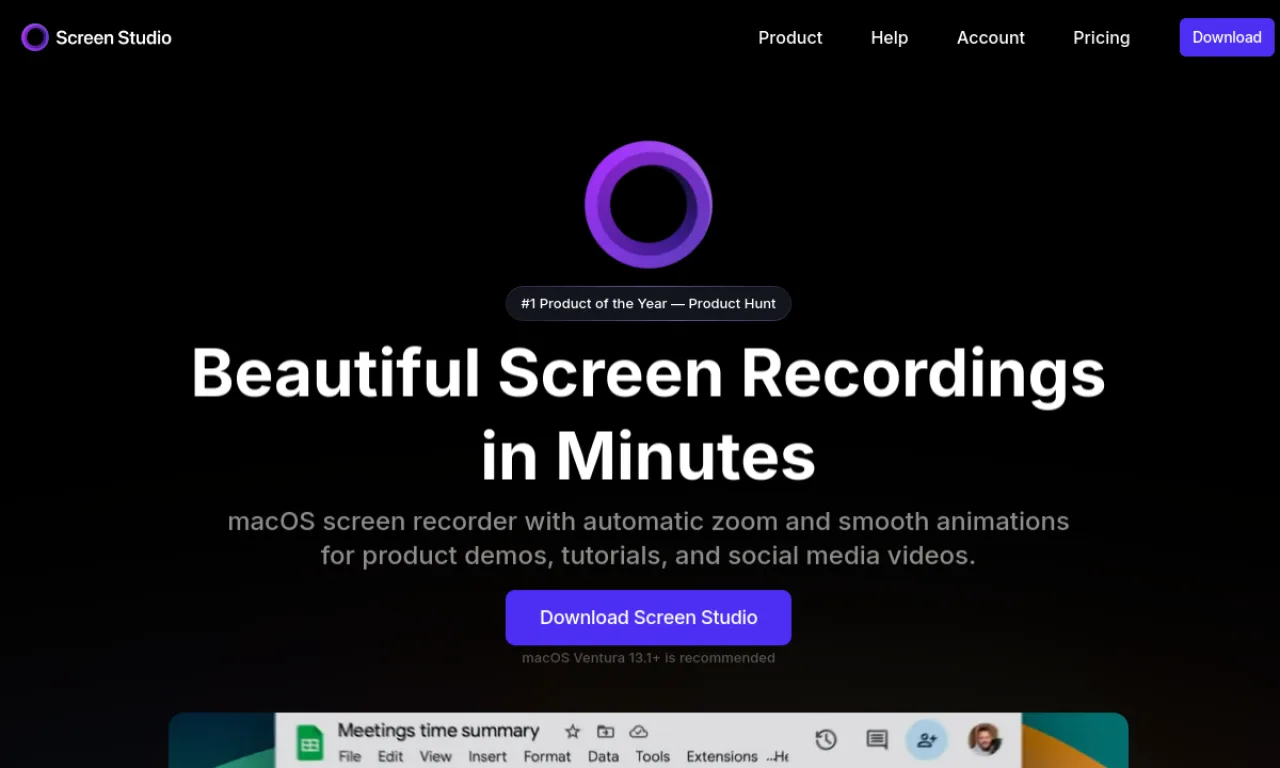Open the Product nav item
Screen dimensions: 1280x768
pyautogui.click(x=790, y=38)
